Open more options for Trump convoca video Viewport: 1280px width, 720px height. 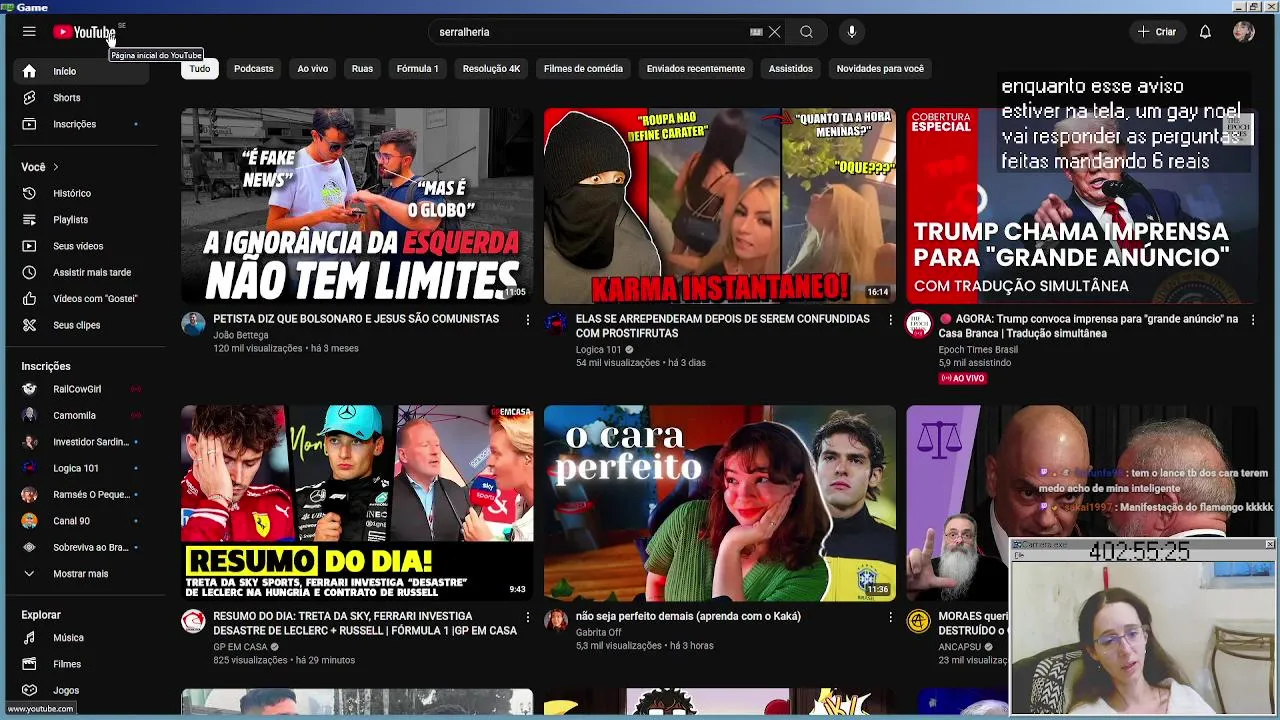tap(1253, 320)
